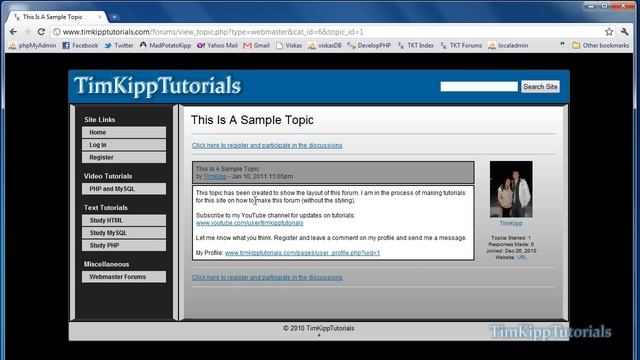The height and width of the screenshot is (360, 640).
Task: Open Webmaster Forums link
Action: pyautogui.click(x=124, y=277)
